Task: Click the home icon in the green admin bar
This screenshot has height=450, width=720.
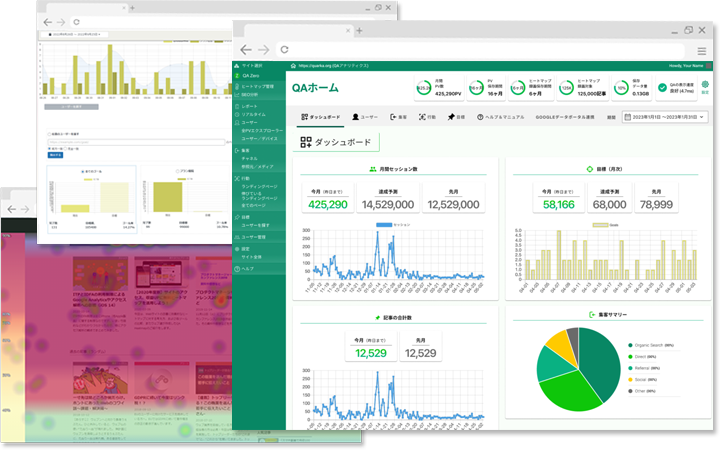Action: click(x=293, y=66)
